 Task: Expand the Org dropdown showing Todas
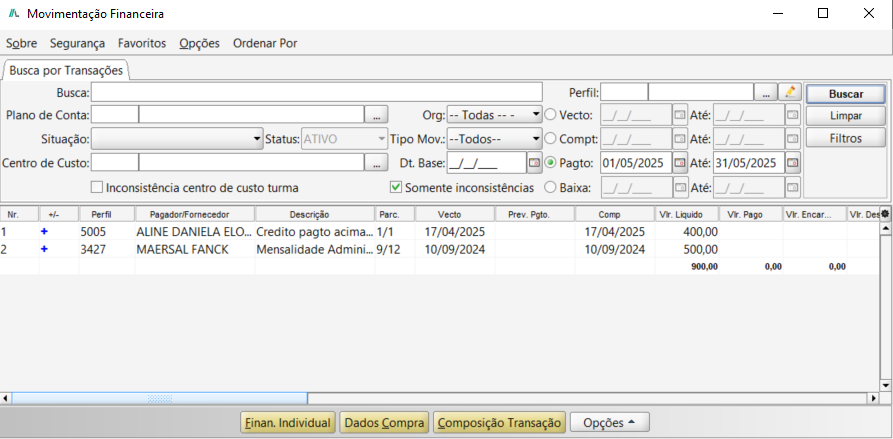click(x=494, y=115)
